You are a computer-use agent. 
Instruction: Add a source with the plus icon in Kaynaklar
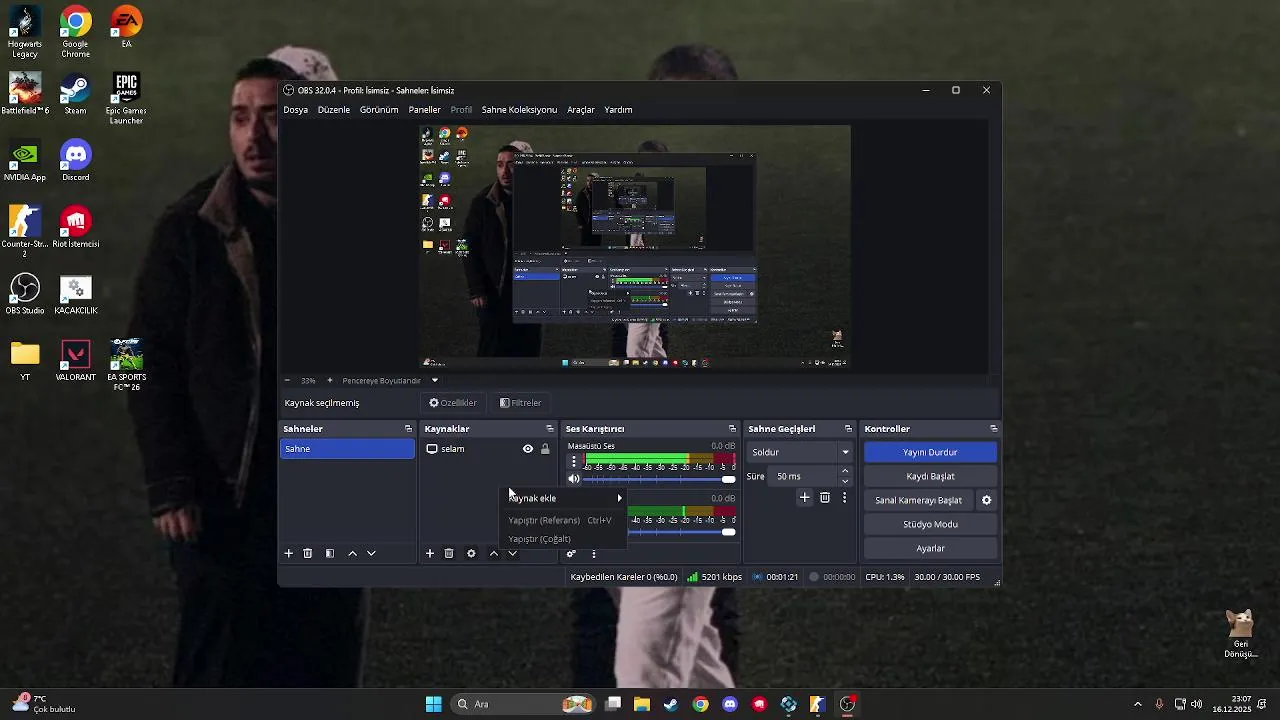[x=430, y=553]
